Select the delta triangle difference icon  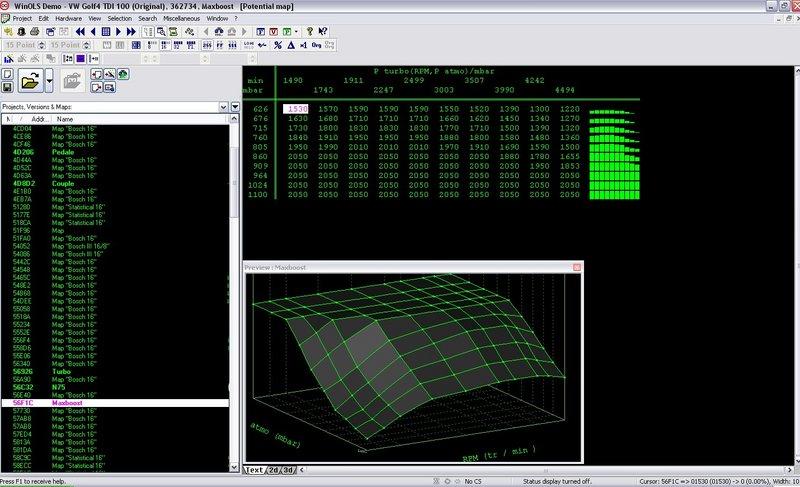coord(291,45)
